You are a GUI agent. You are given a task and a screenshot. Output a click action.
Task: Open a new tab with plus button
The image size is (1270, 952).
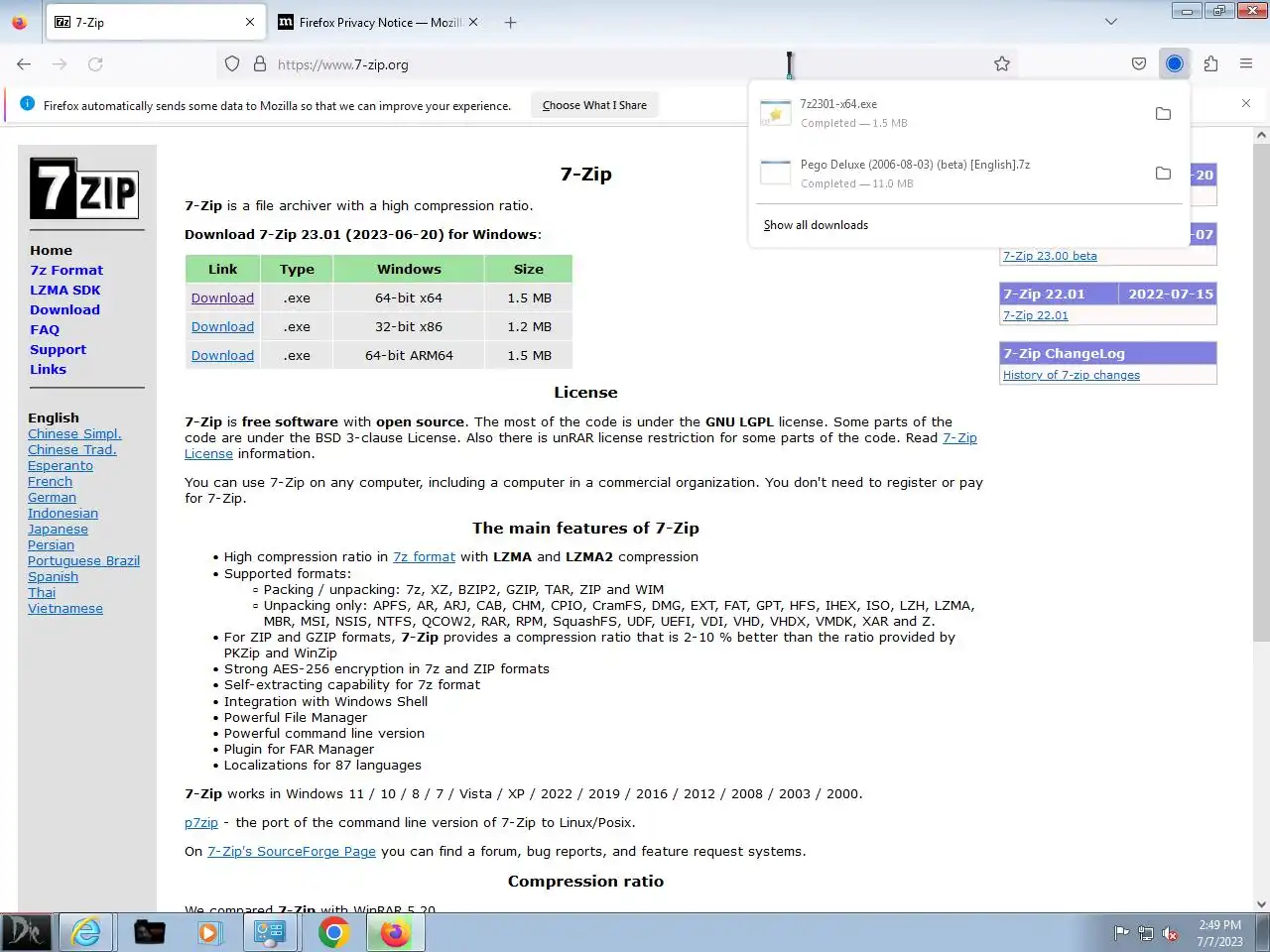[510, 22]
